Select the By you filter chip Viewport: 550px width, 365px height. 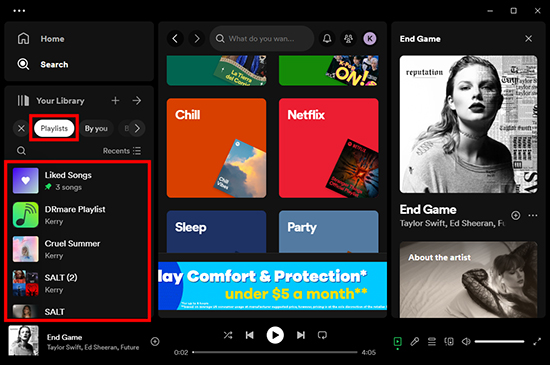pyautogui.click(x=96, y=128)
